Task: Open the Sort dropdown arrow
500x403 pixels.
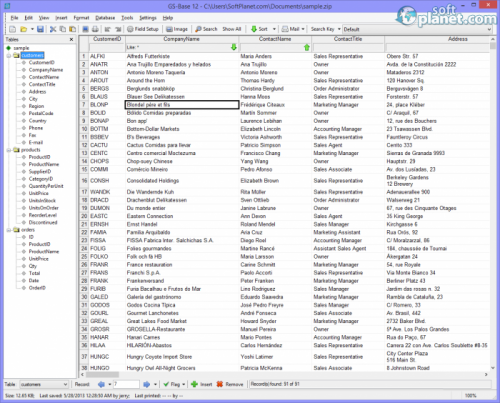Action: coord(274,29)
